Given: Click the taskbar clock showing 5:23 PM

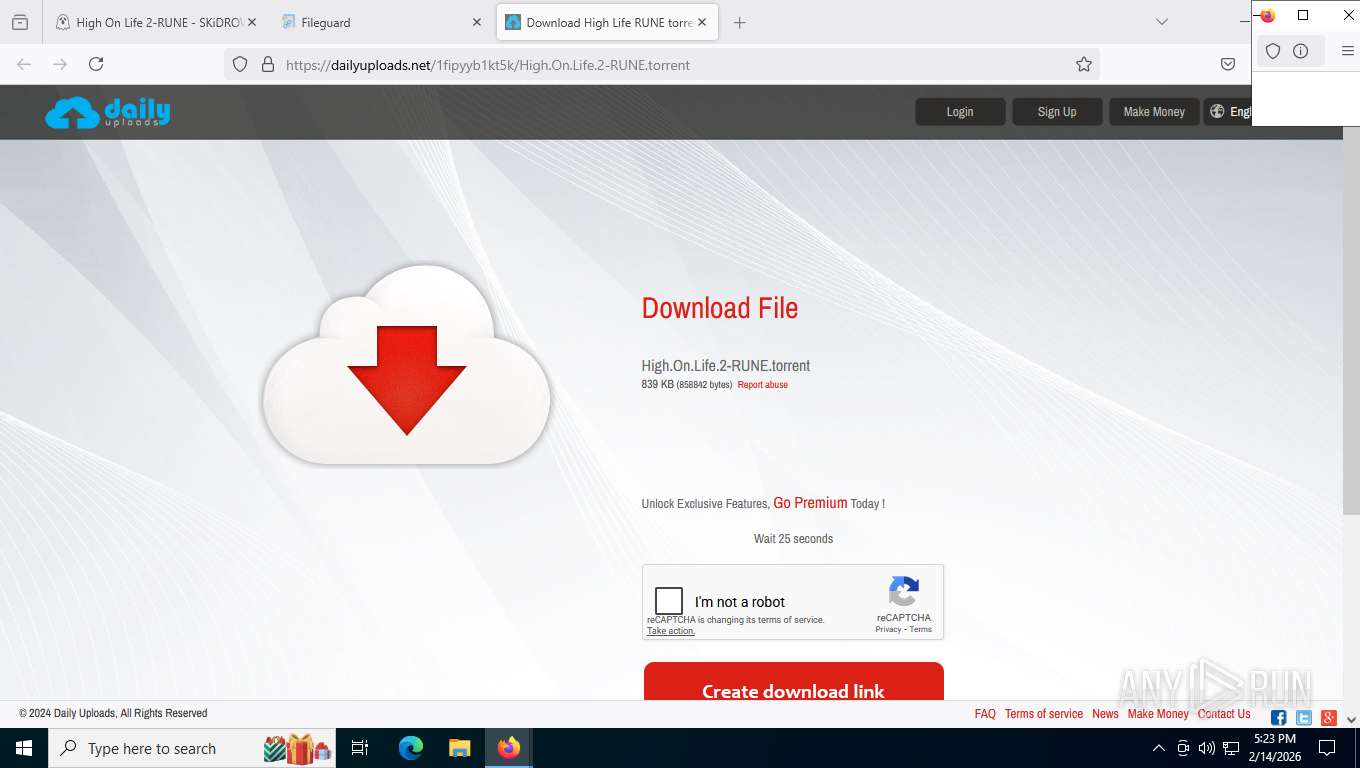Looking at the screenshot, I should [x=1274, y=748].
